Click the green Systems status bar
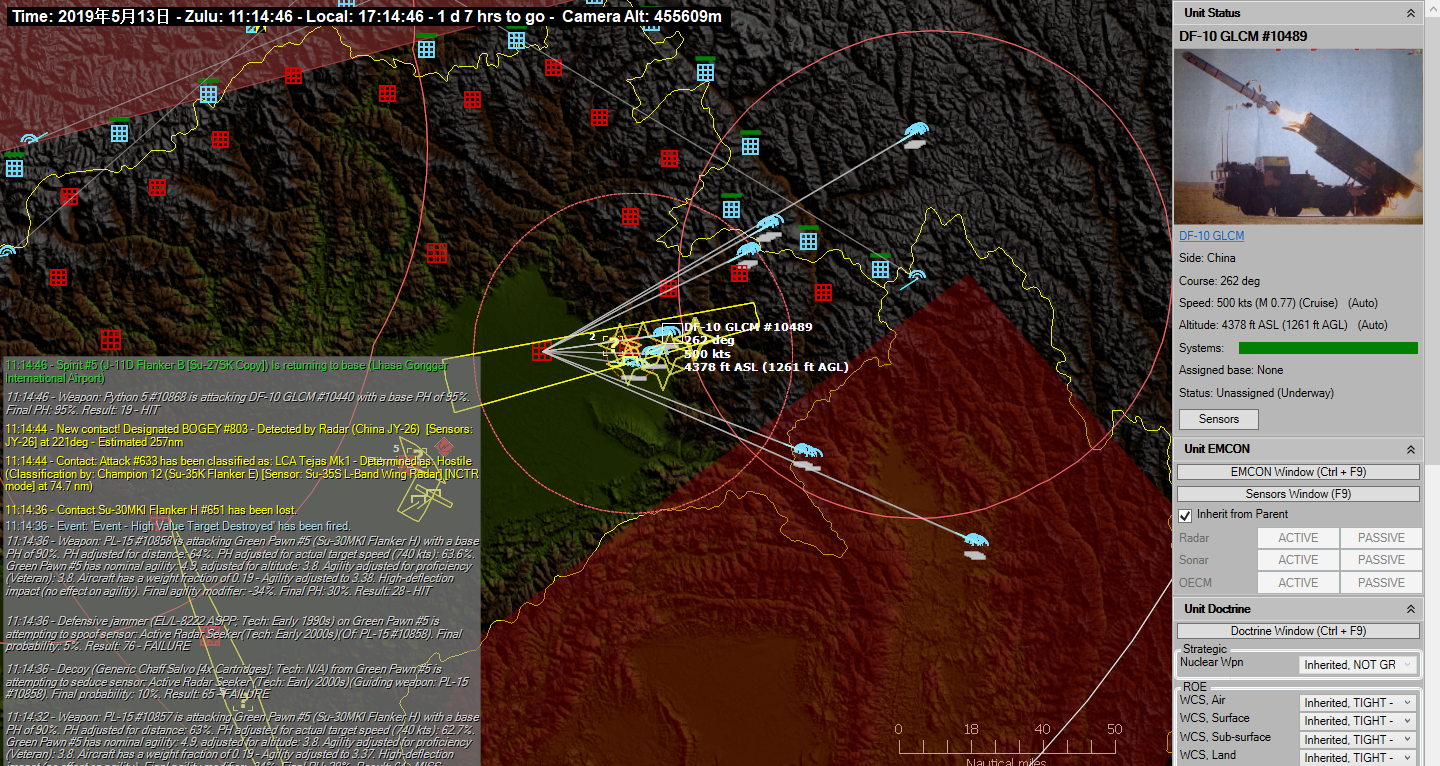This screenshot has width=1440, height=766. 1328,348
